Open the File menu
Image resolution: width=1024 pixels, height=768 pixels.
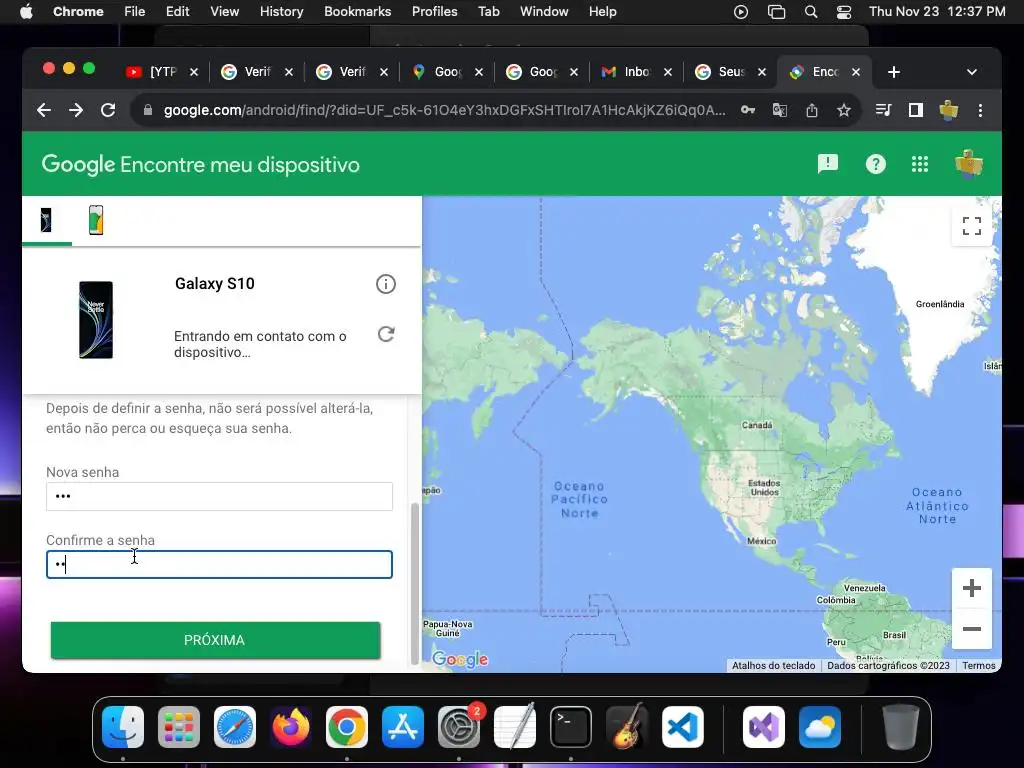[x=135, y=12]
